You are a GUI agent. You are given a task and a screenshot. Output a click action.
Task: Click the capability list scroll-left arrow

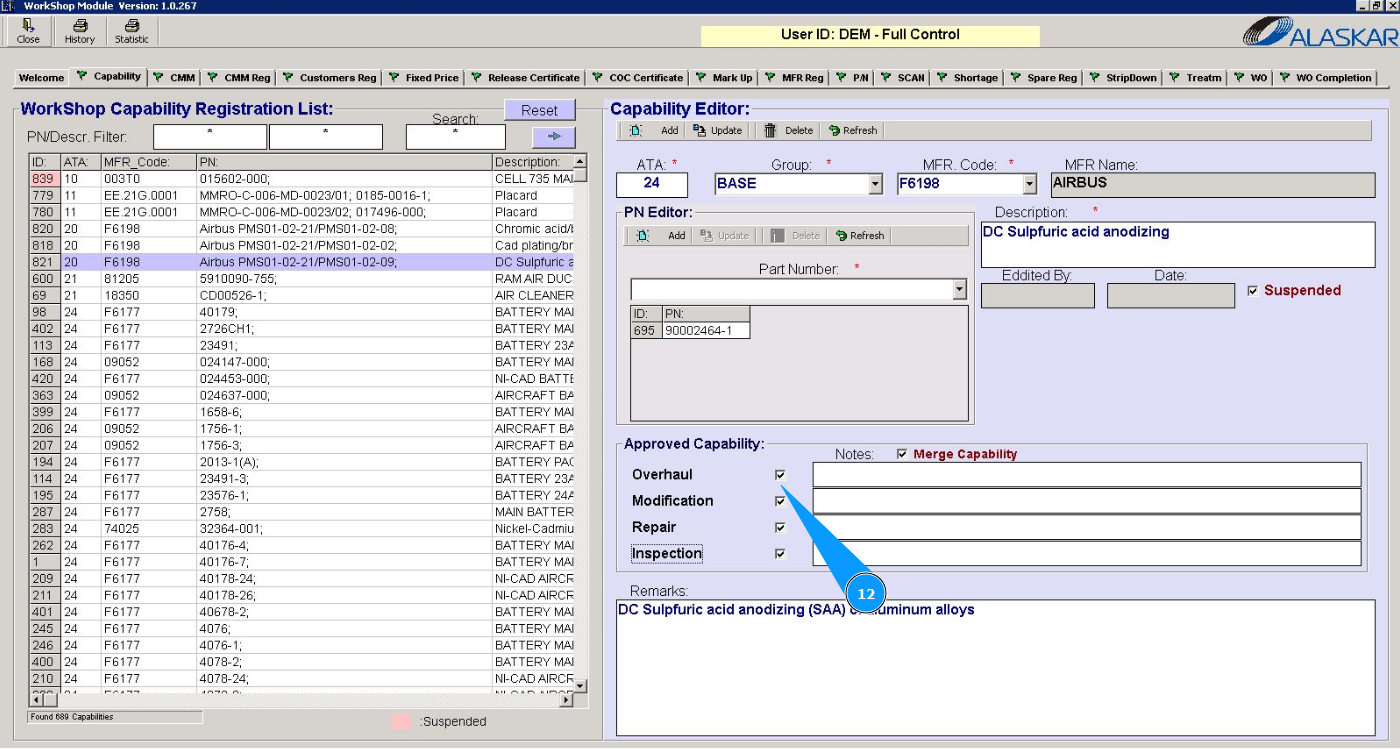click(x=38, y=700)
